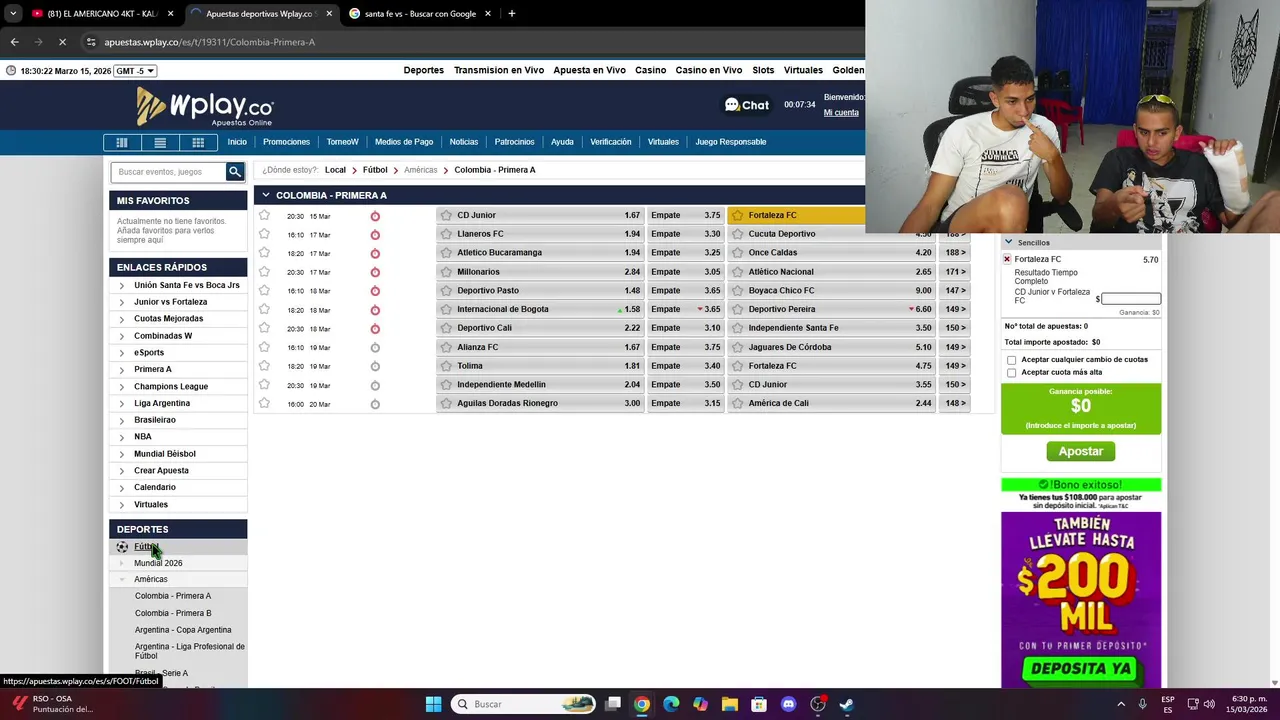This screenshot has height=720, width=1280.
Task: Enable Aceptar cuota más alta
Action: tap(1011, 373)
